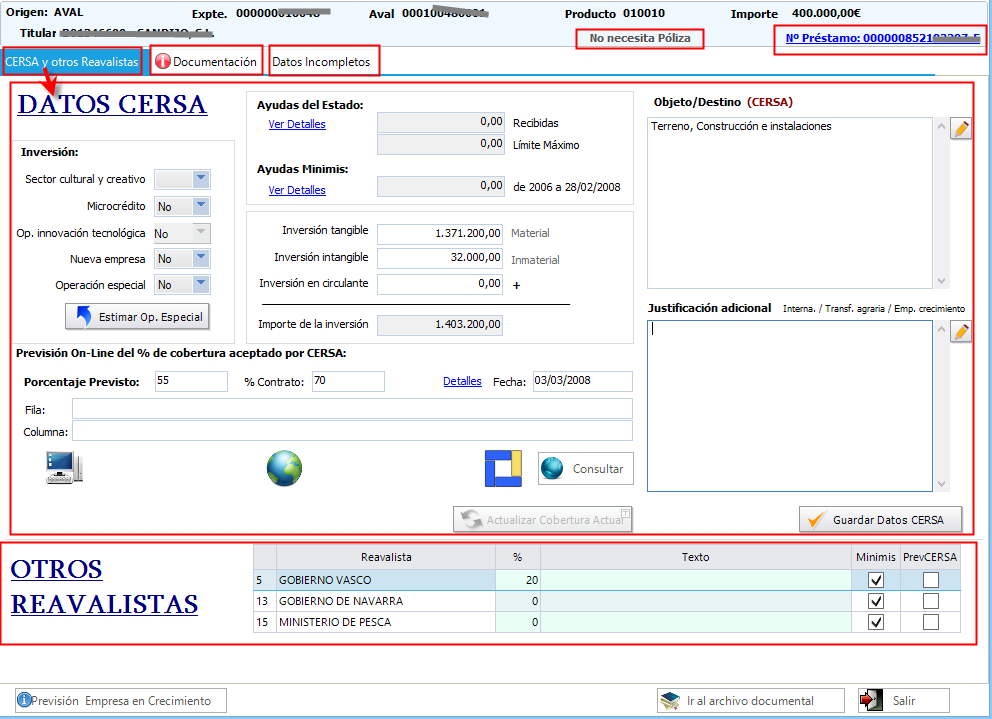Toggle Minimis checkbox for MINISTERIO DE PESCA
Image resolution: width=992 pixels, height=719 pixels.
click(x=876, y=622)
